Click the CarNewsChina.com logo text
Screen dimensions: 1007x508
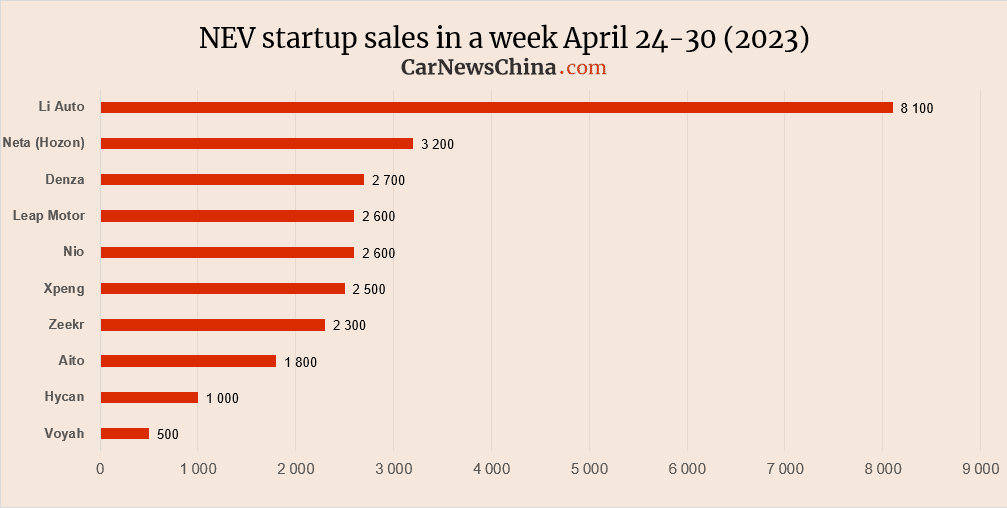click(x=503, y=68)
